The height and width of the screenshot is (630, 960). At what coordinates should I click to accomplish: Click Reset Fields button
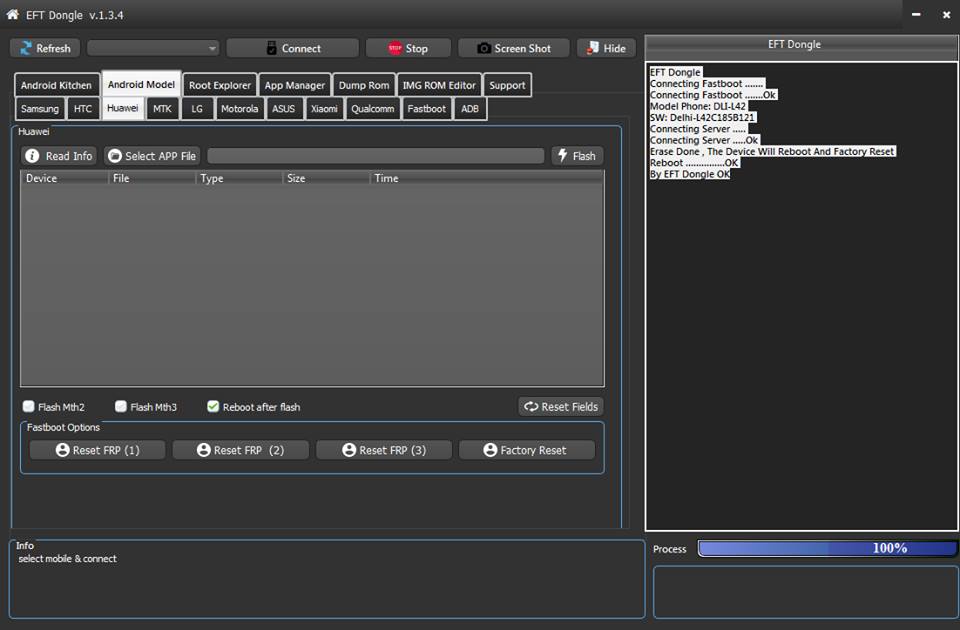561,407
